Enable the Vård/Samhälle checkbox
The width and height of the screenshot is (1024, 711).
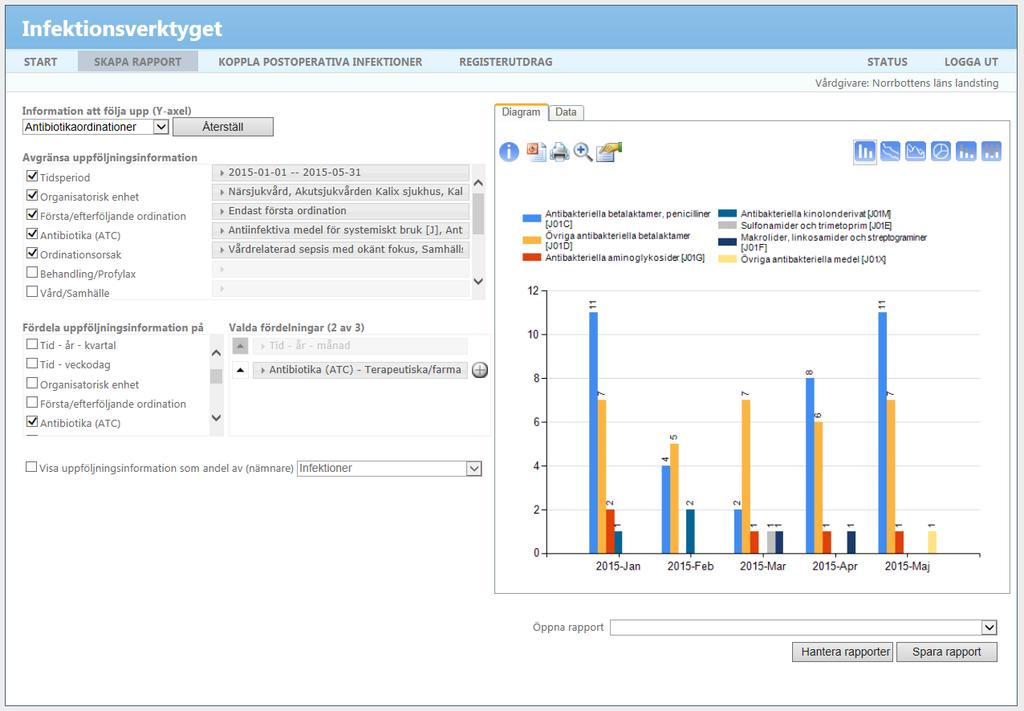click(x=32, y=291)
